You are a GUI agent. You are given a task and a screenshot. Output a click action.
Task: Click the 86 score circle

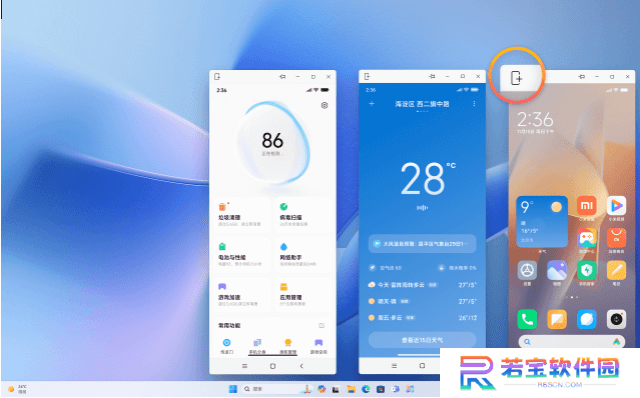point(273,143)
